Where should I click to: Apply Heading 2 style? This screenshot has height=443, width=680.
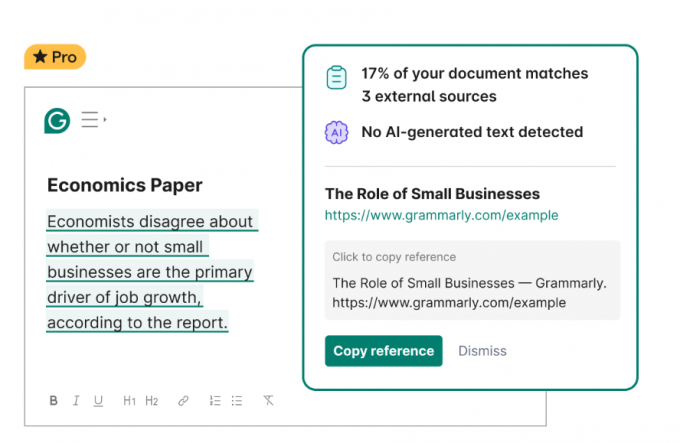[x=151, y=401]
